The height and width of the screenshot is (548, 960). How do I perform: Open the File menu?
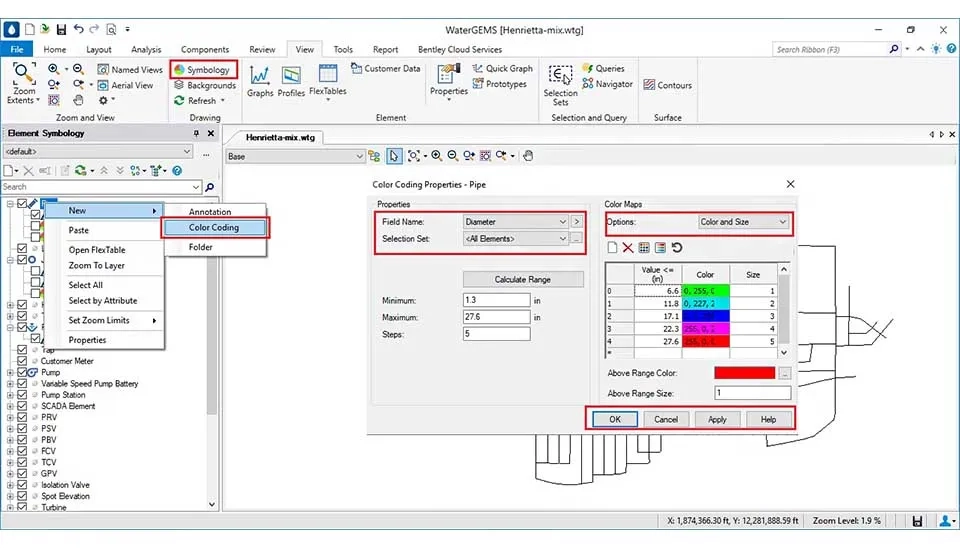point(17,50)
